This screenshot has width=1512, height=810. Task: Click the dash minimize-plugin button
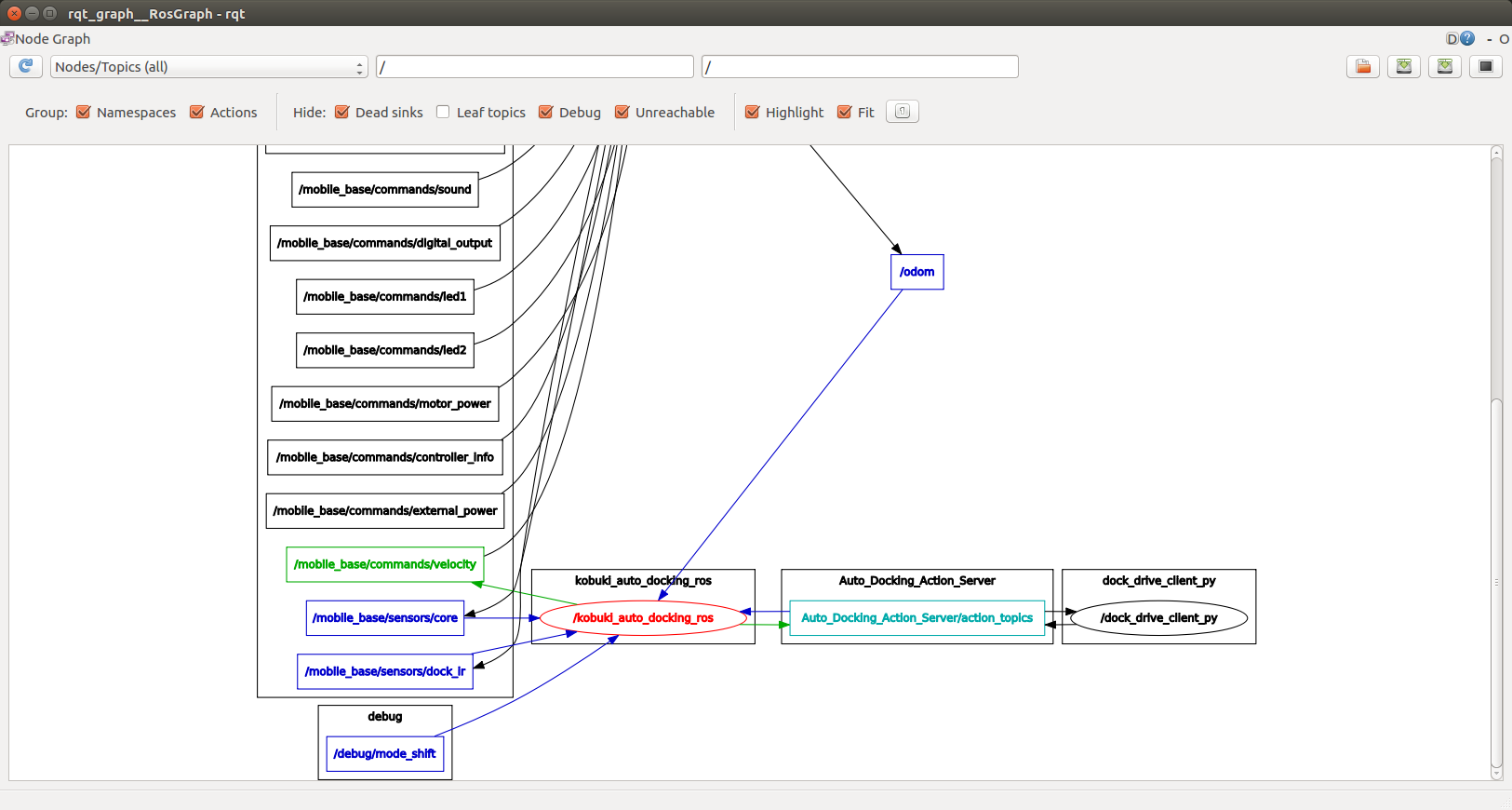tap(1490, 39)
